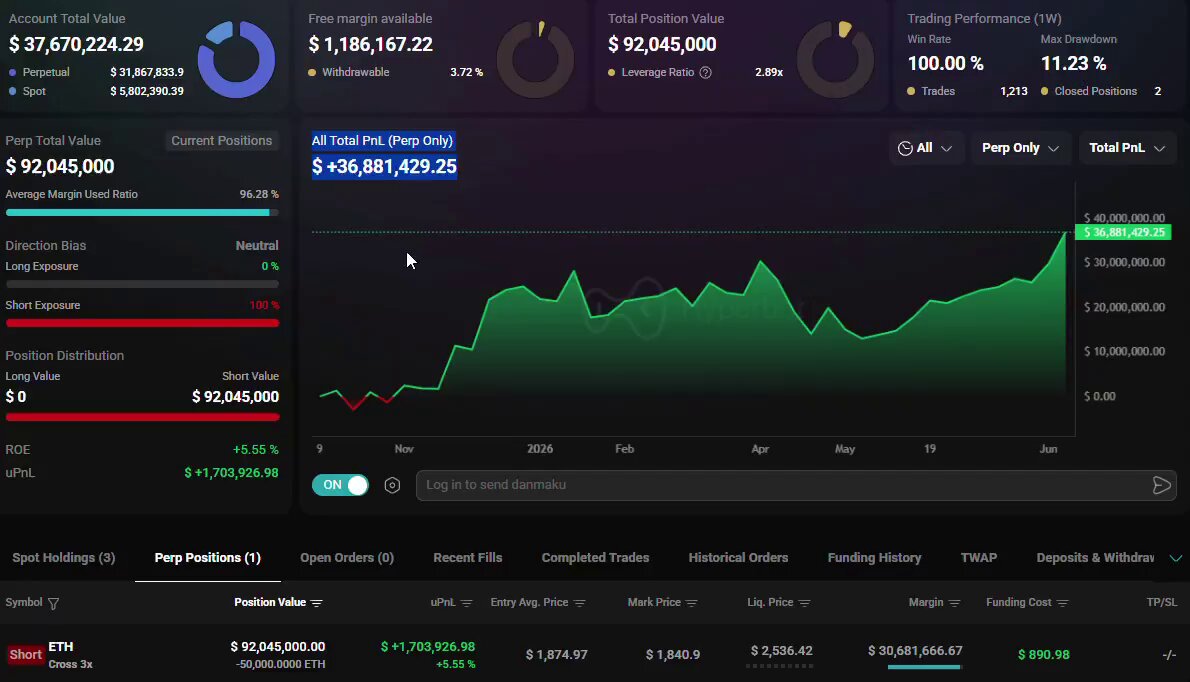The image size is (1190, 682).
Task: Click the send danmaku arrow icon
Action: click(x=1161, y=486)
